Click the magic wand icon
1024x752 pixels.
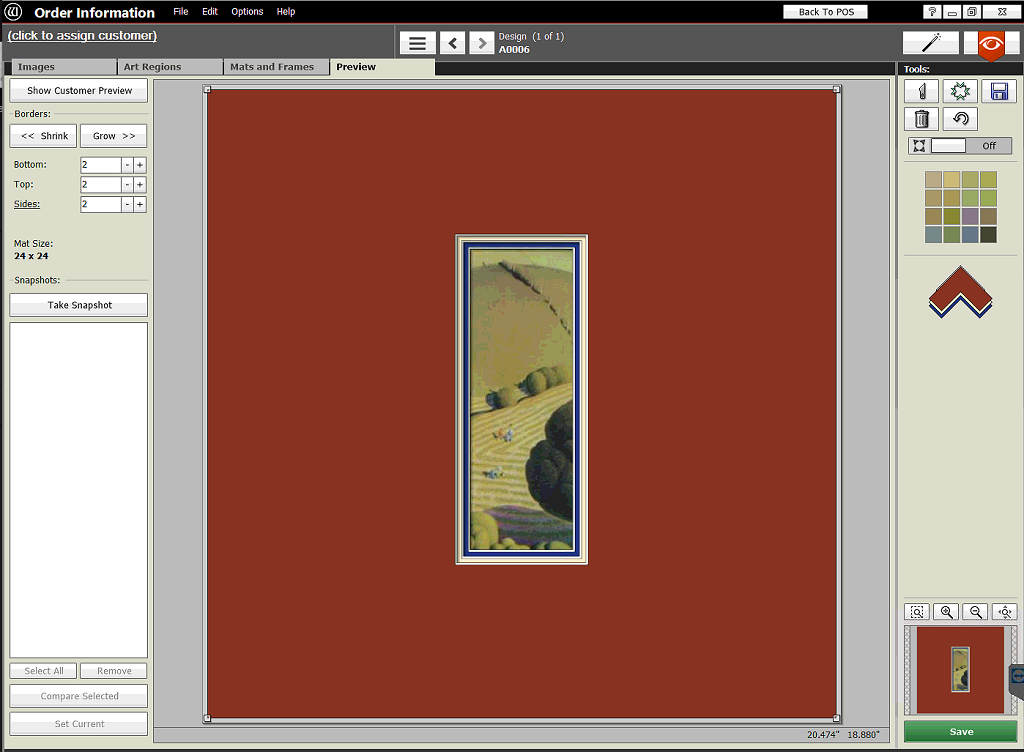click(x=931, y=43)
